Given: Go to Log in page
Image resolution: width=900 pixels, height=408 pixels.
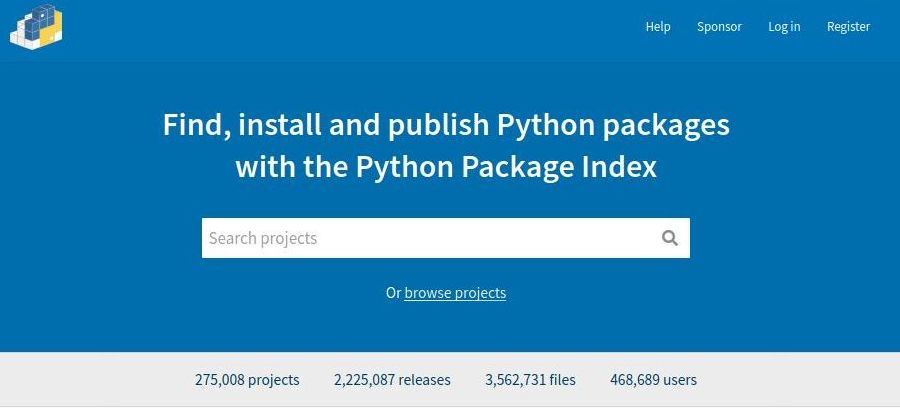Looking at the screenshot, I should click(x=784, y=26).
